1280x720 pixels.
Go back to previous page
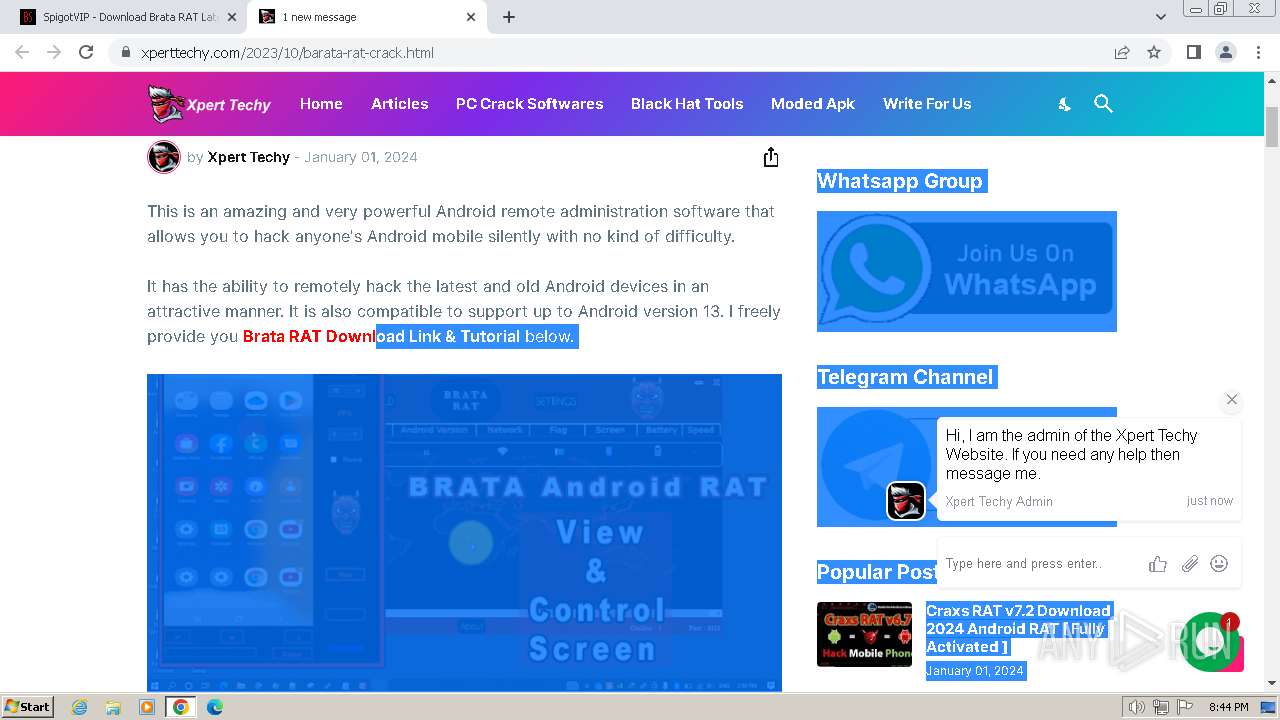click(x=22, y=52)
